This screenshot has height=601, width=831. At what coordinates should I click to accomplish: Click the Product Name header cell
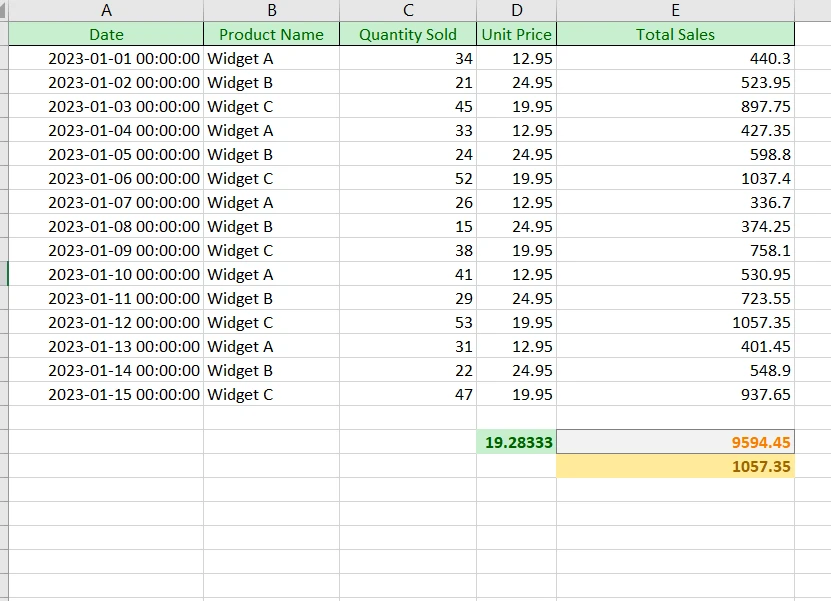(271, 34)
